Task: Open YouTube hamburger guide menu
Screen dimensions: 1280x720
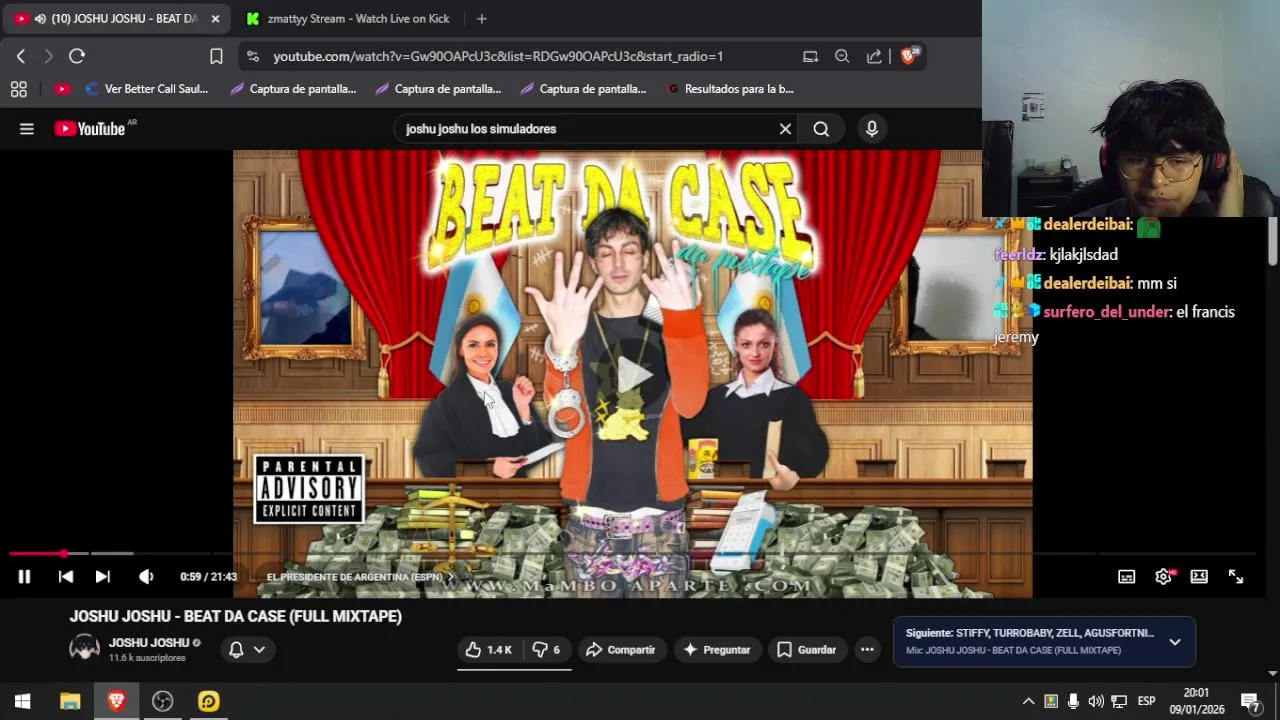Action: pos(27,129)
